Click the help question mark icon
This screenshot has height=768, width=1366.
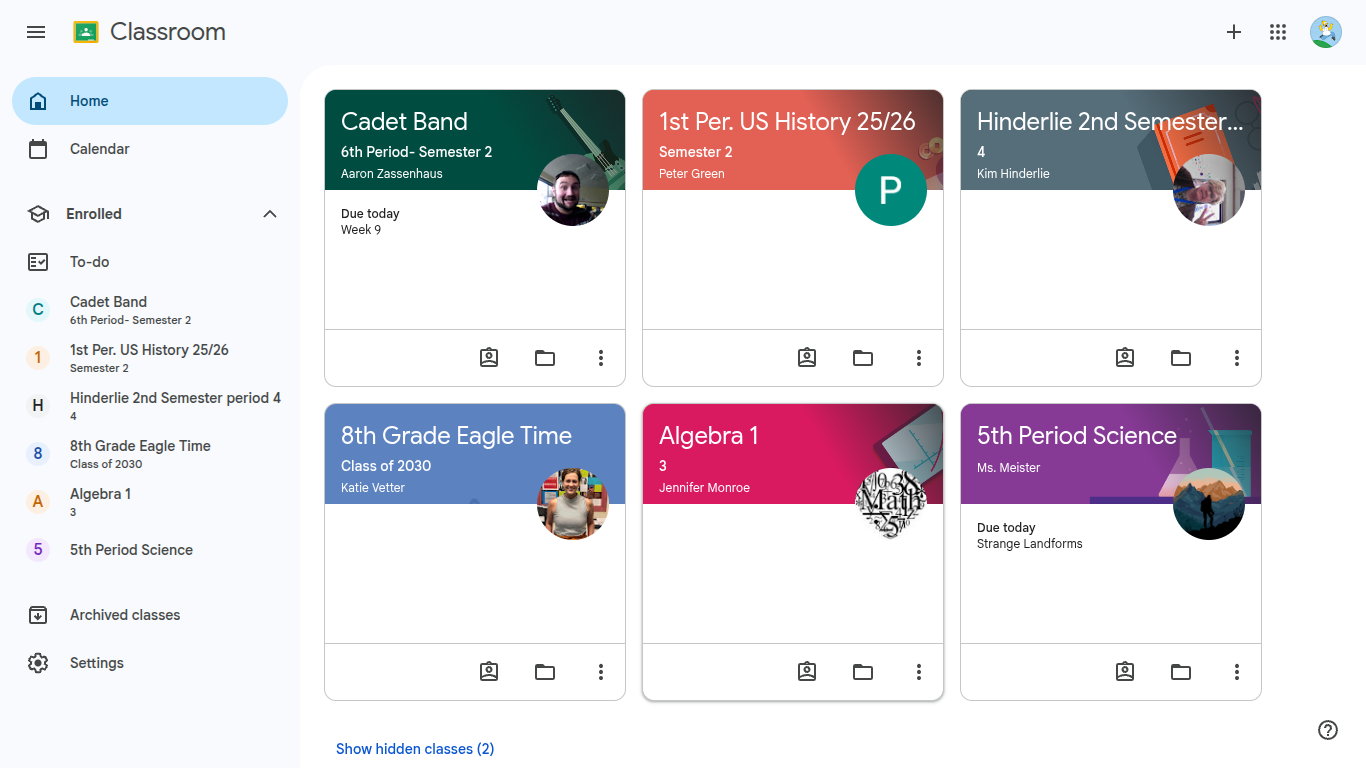(x=1328, y=730)
